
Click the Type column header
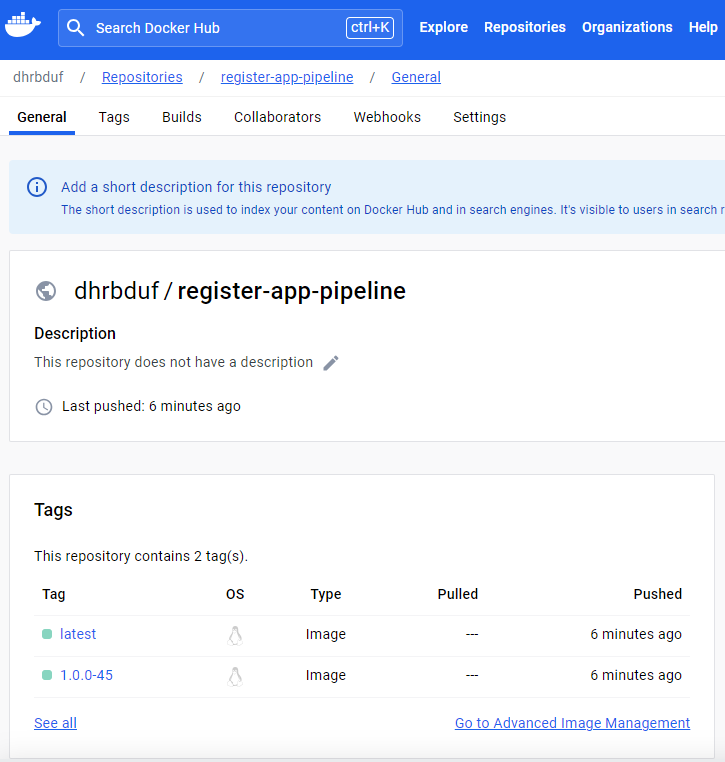326,594
